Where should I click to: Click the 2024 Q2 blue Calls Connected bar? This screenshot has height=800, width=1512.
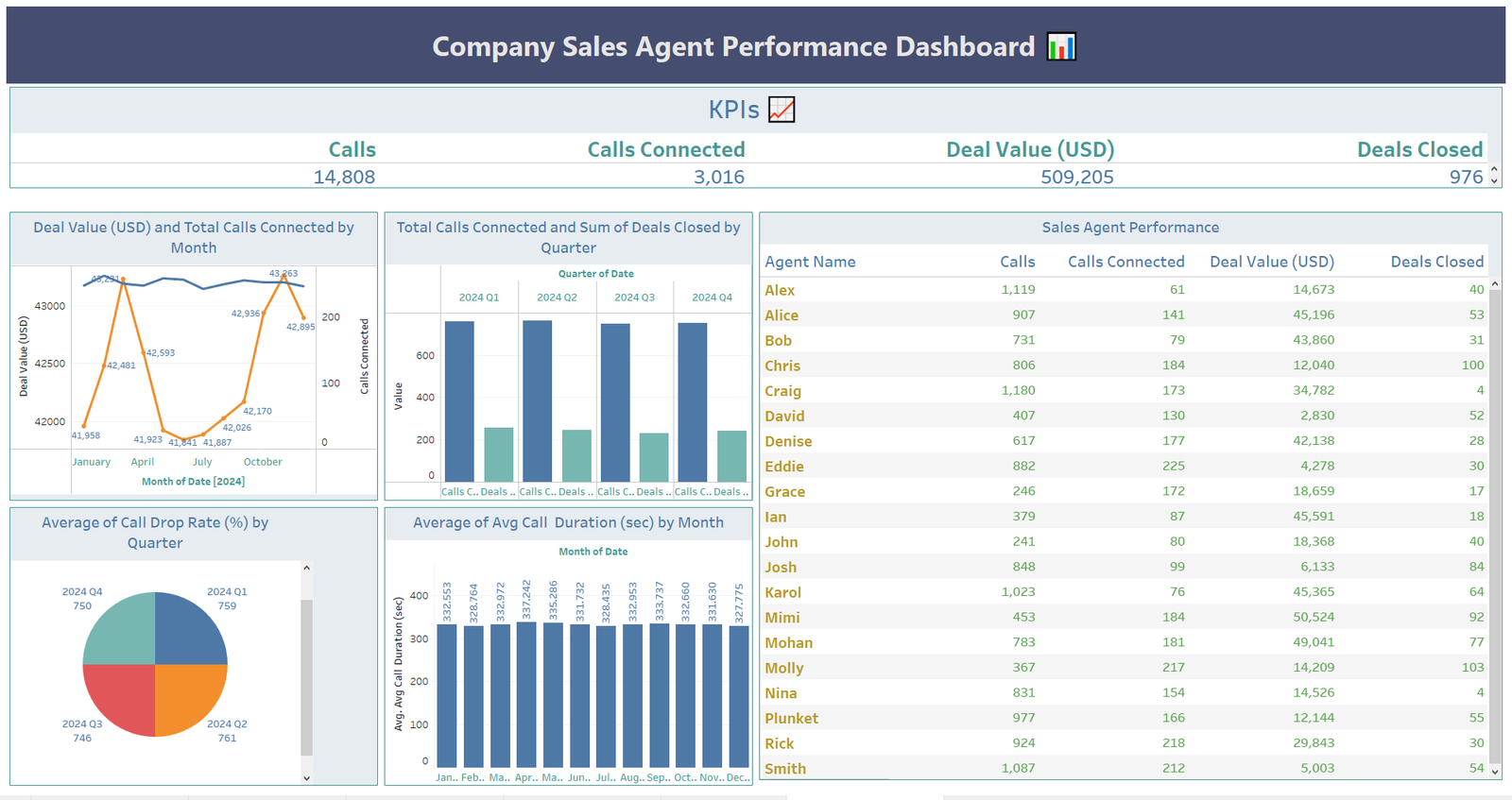pos(537,401)
